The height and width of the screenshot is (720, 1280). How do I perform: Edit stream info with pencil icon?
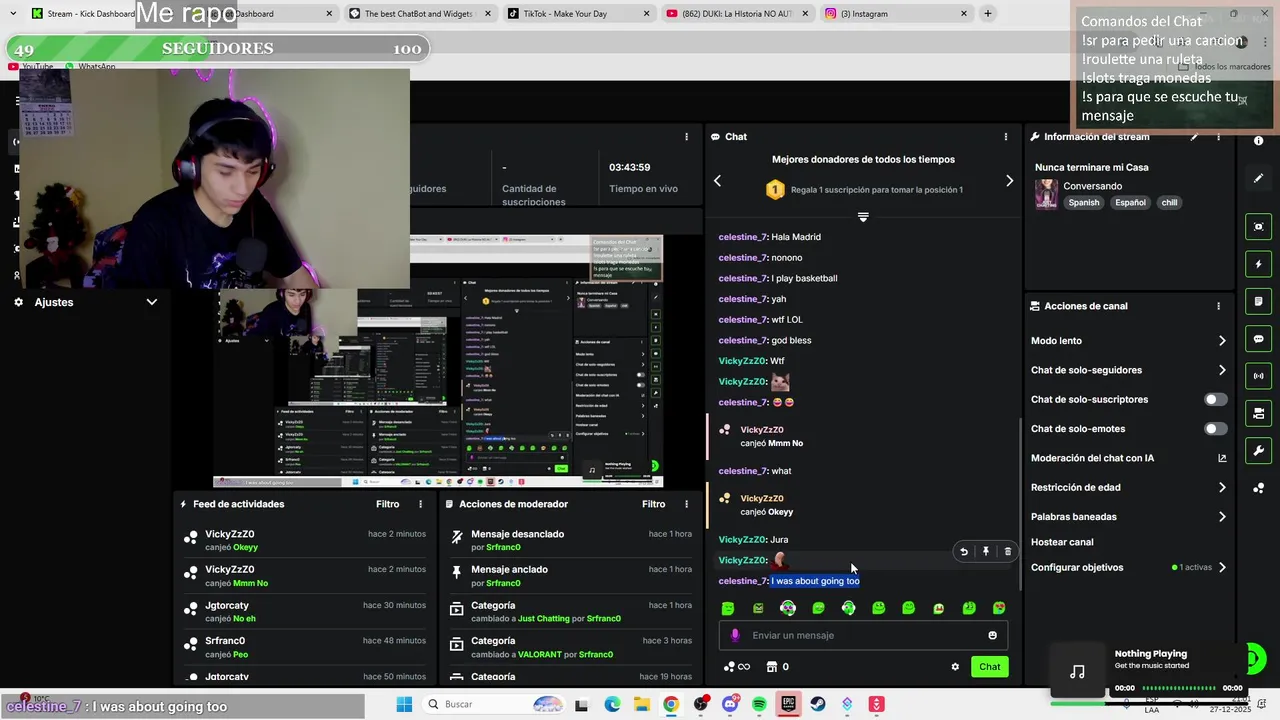[1194, 137]
